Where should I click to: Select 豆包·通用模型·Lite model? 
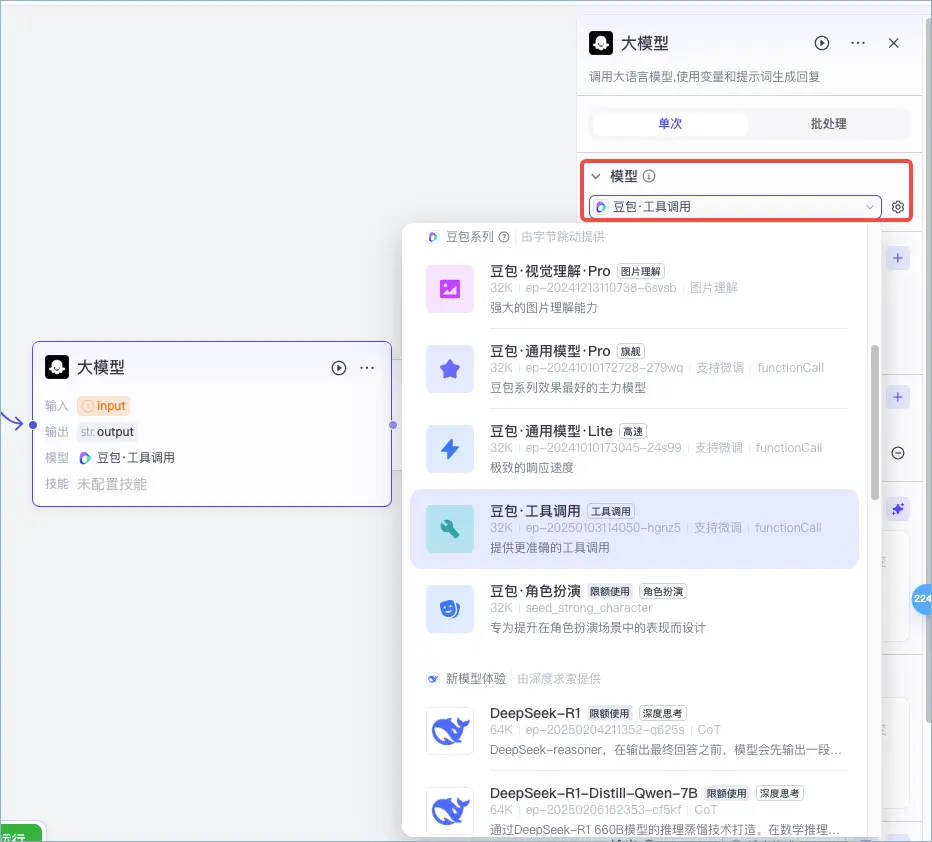coord(635,449)
